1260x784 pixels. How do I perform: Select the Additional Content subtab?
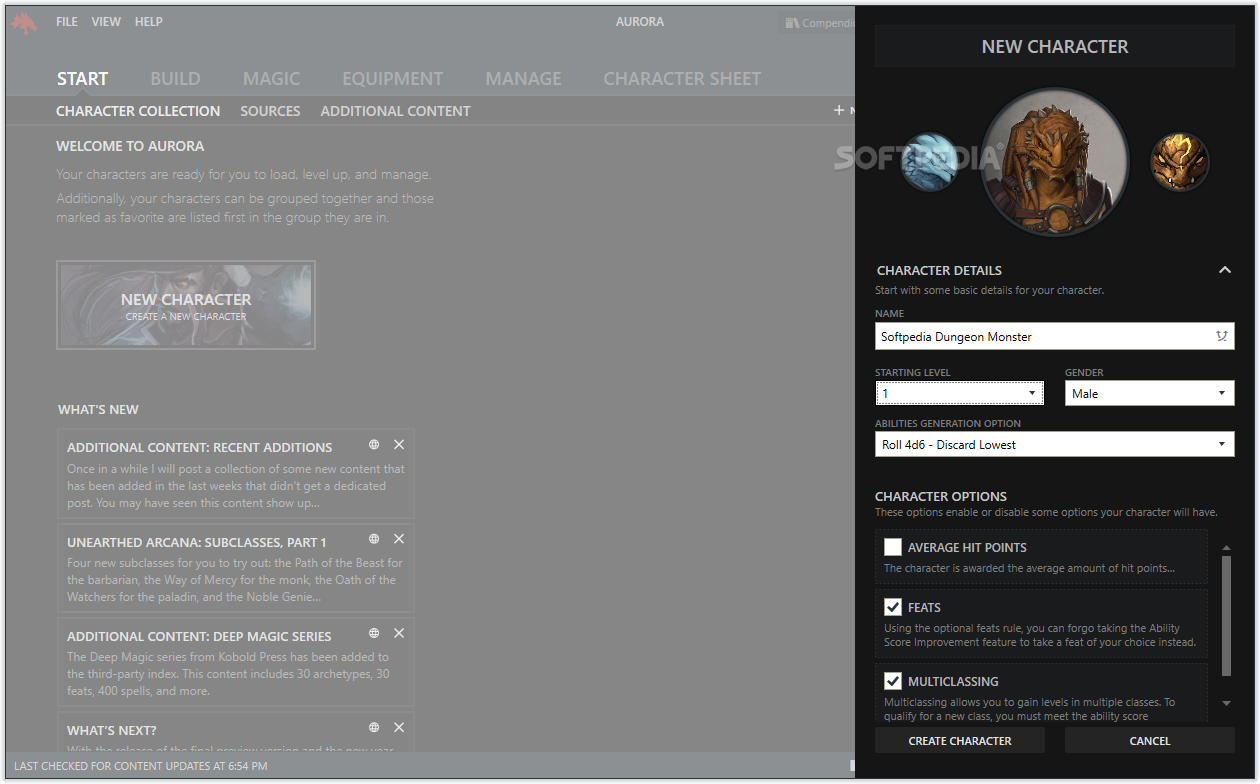[395, 111]
